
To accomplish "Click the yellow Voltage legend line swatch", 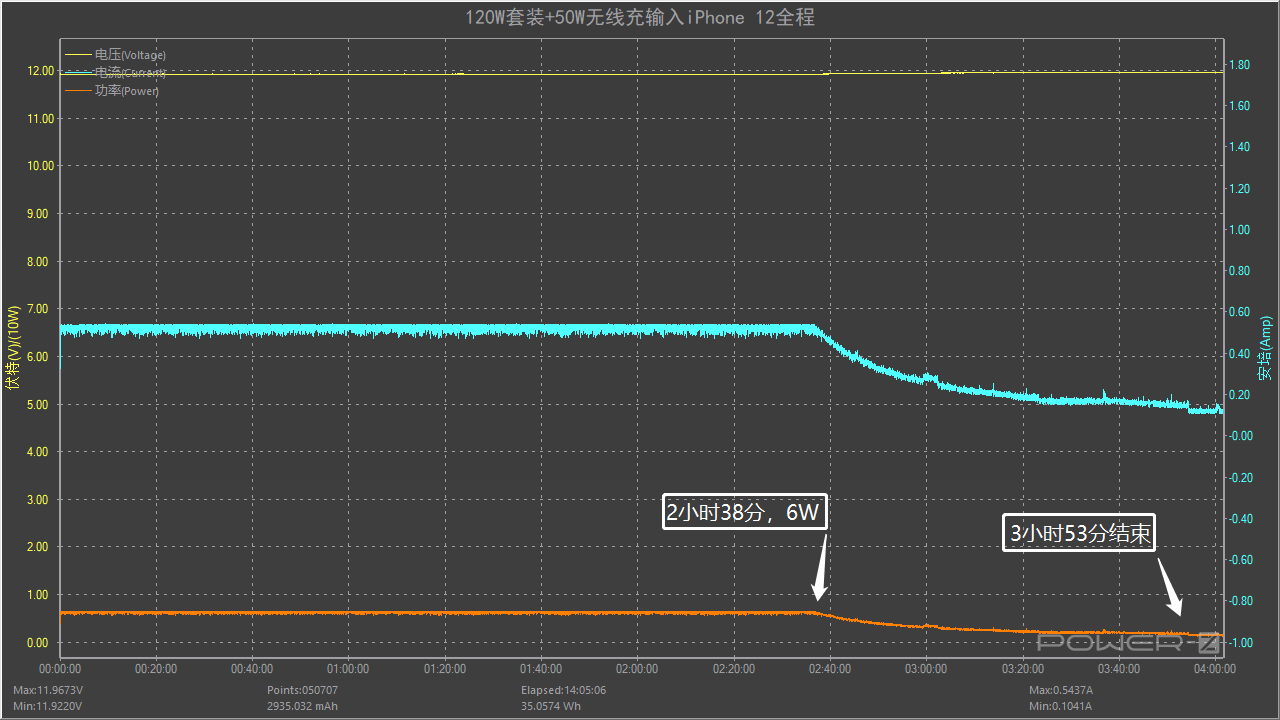I will (x=78, y=55).
